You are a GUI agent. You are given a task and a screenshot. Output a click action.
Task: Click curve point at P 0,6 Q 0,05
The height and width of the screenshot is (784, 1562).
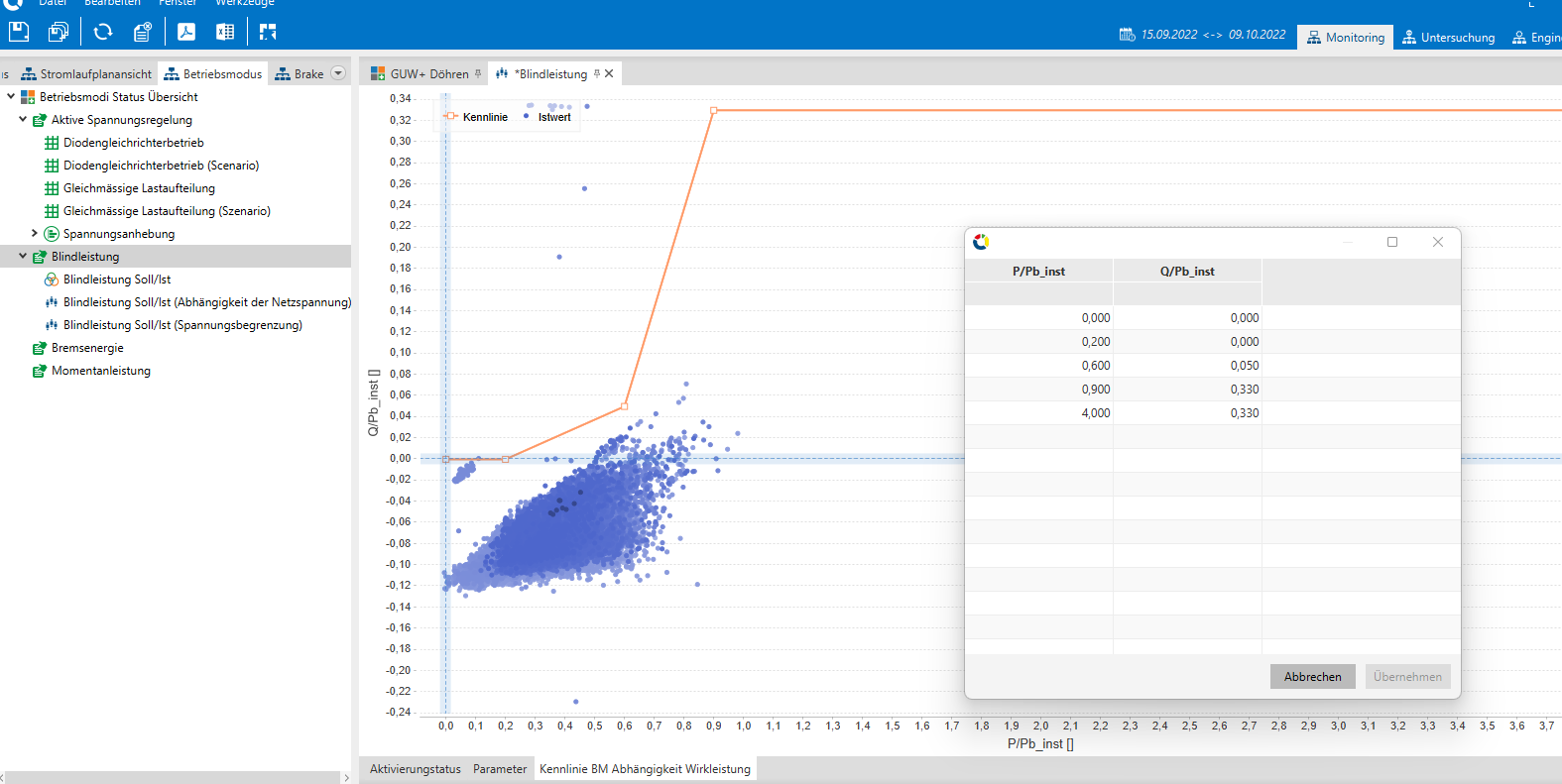coord(624,406)
